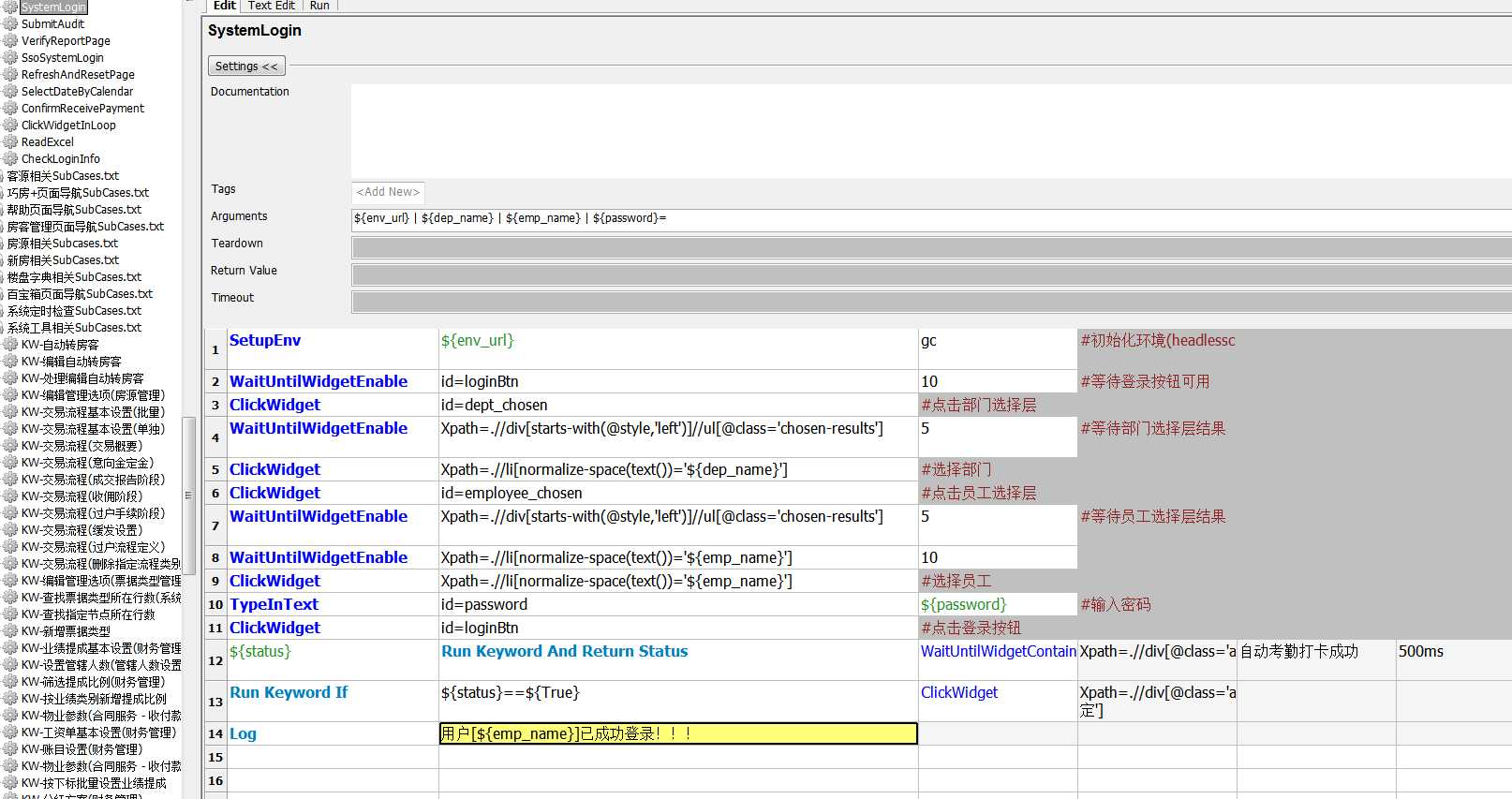1512x799 pixels.
Task: Click gear icon beside KW-新增票据类型
Action: pos(10,631)
